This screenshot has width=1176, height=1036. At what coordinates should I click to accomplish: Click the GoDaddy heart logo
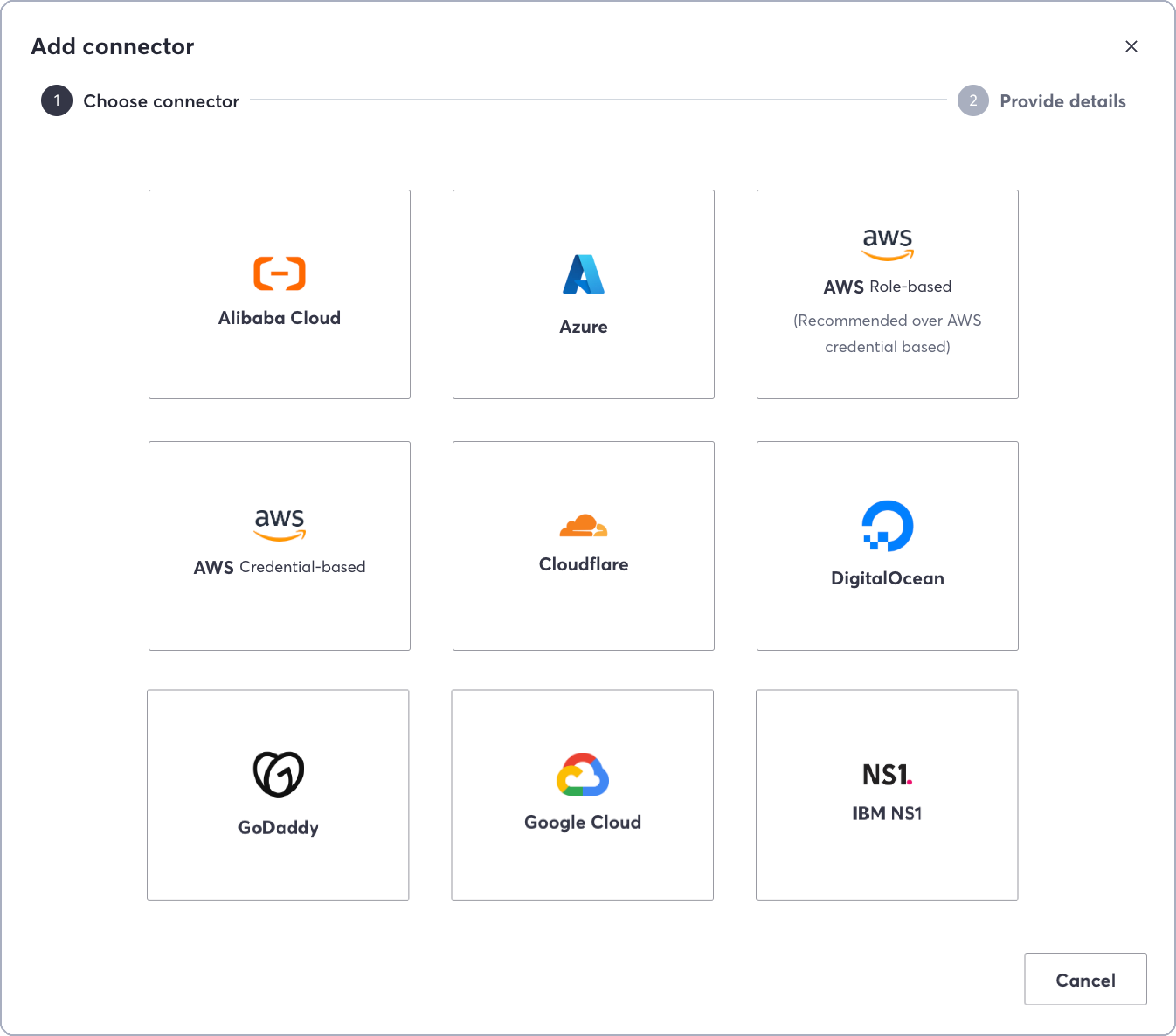click(x=278, y=774)
